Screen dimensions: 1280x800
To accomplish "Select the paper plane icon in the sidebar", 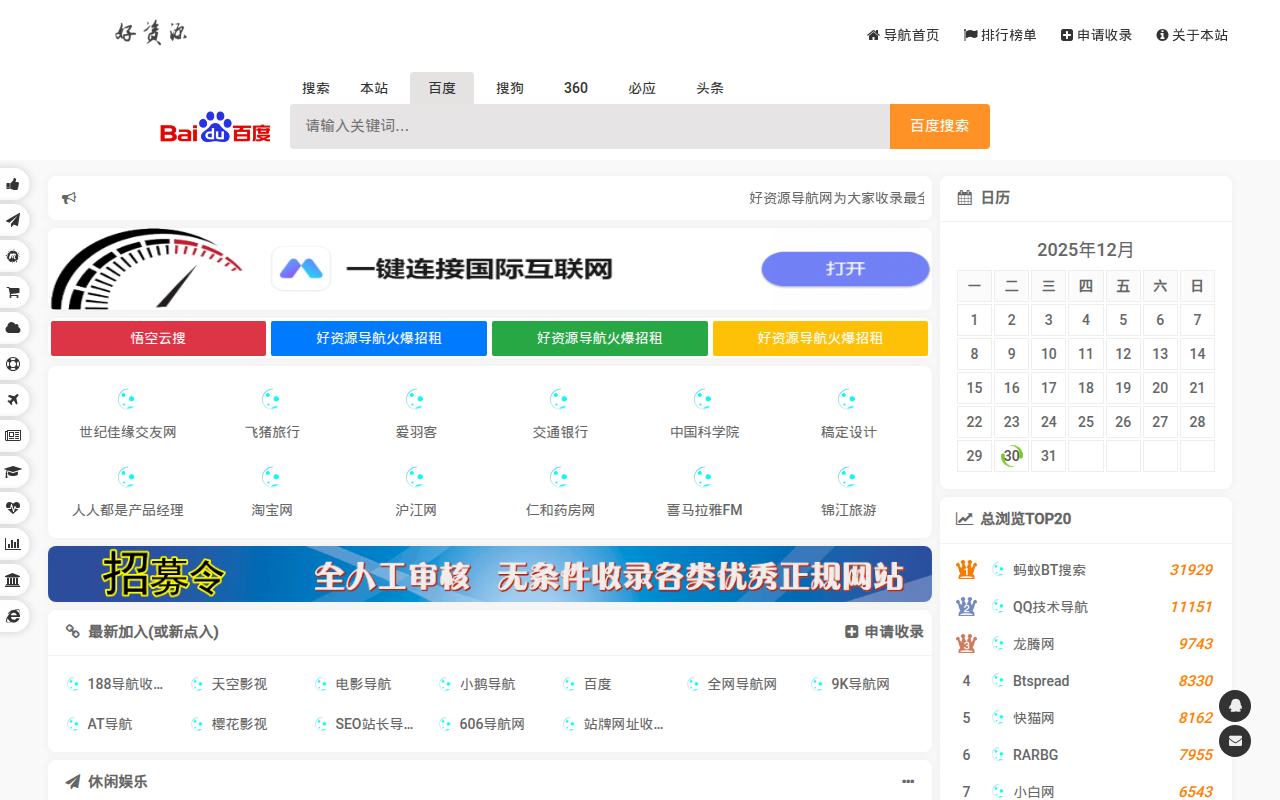I will [14, 220].
